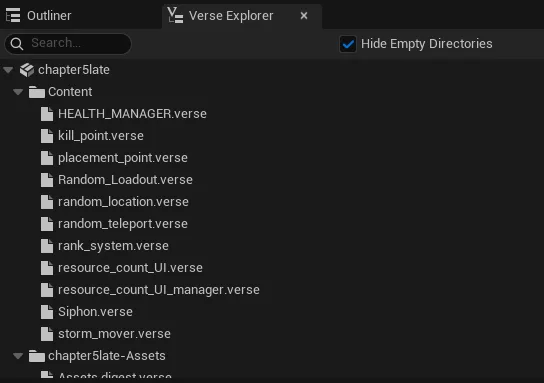Collapse the chapter5late-Assets folder arrow
This screenshot has width=544, height=383.
coord(18,356)
